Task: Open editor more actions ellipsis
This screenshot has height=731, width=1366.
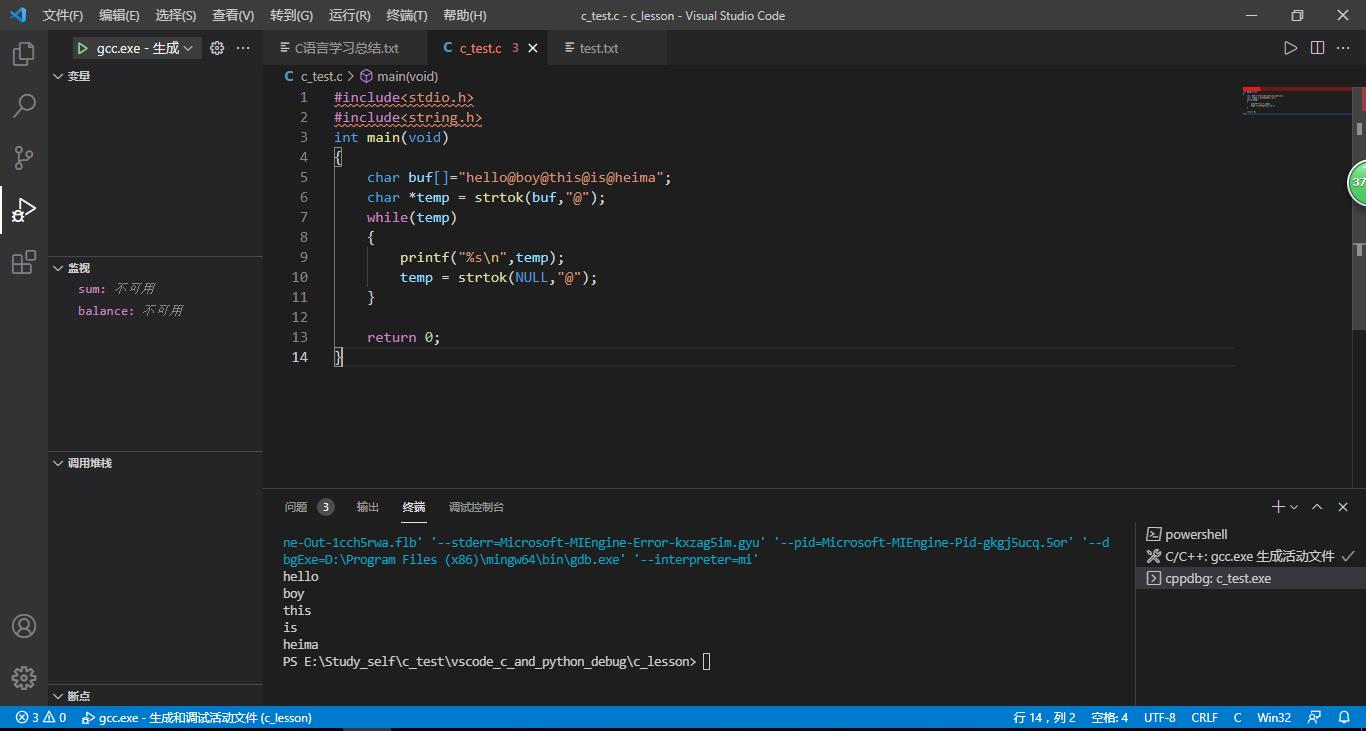Action: pyautogui.click(x=1344, y=48)
